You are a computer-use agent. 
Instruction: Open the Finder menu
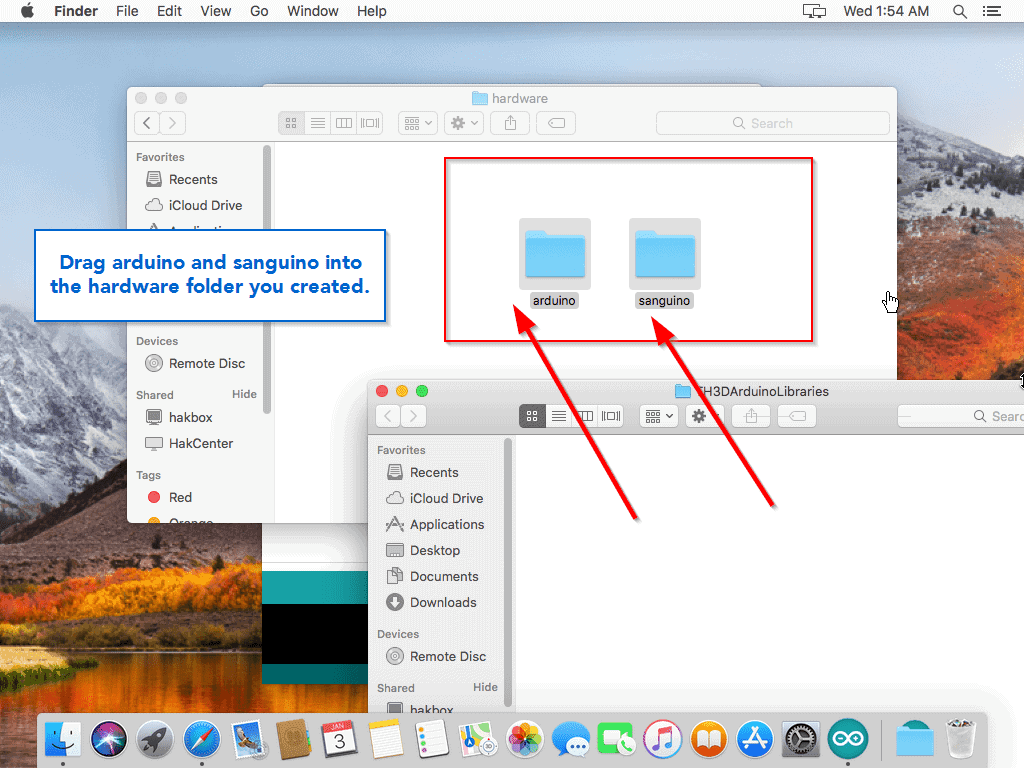[x=76, y=11]
